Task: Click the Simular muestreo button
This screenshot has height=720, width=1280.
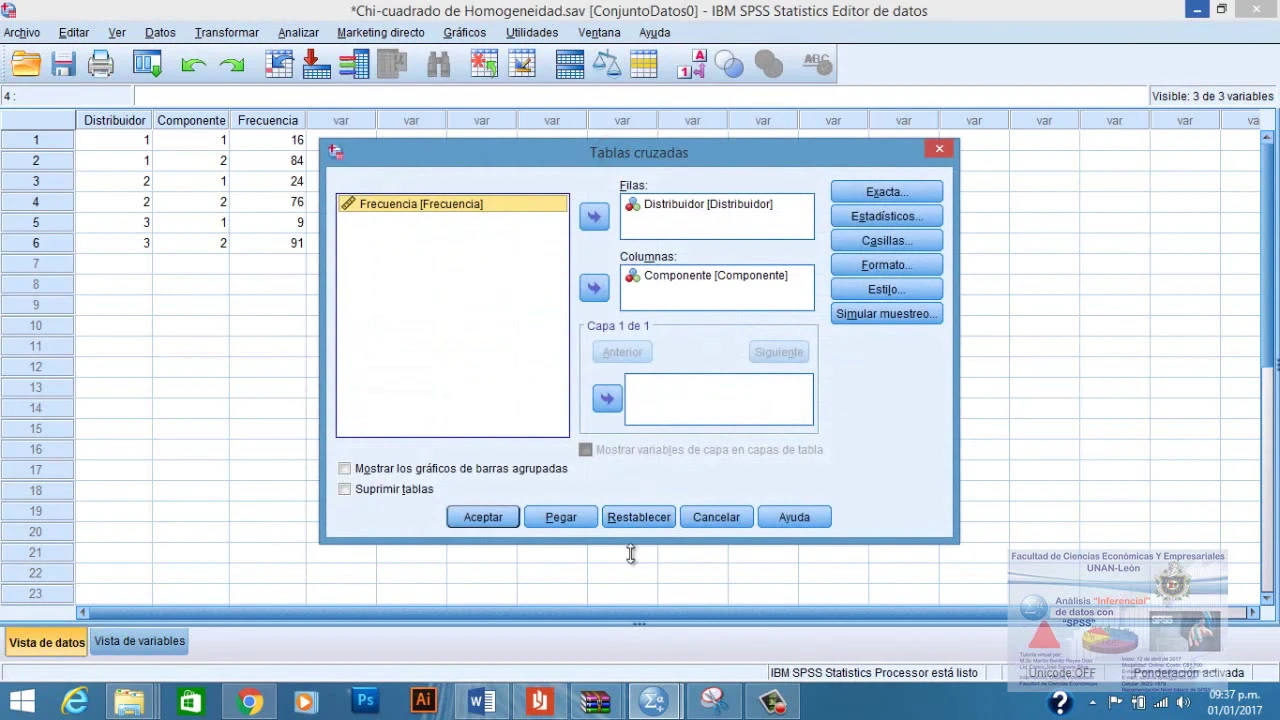Action: [887, 314]
